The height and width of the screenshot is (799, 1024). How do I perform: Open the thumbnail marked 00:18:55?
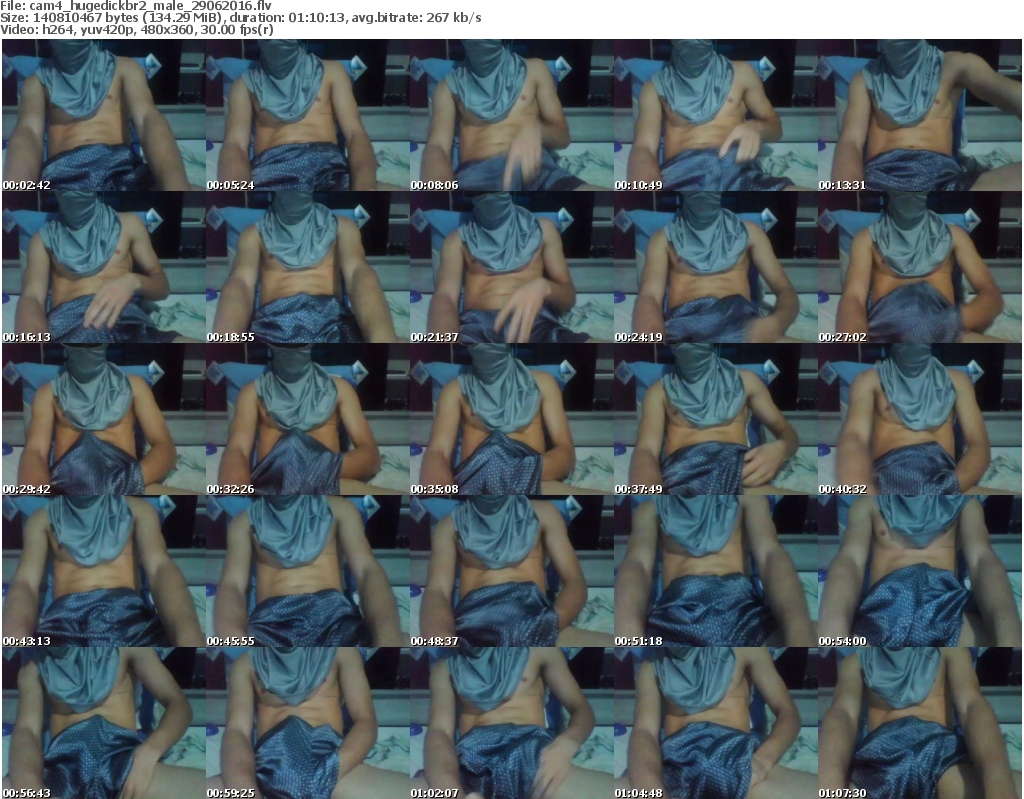pyautogui.click(x=308, y=267)
